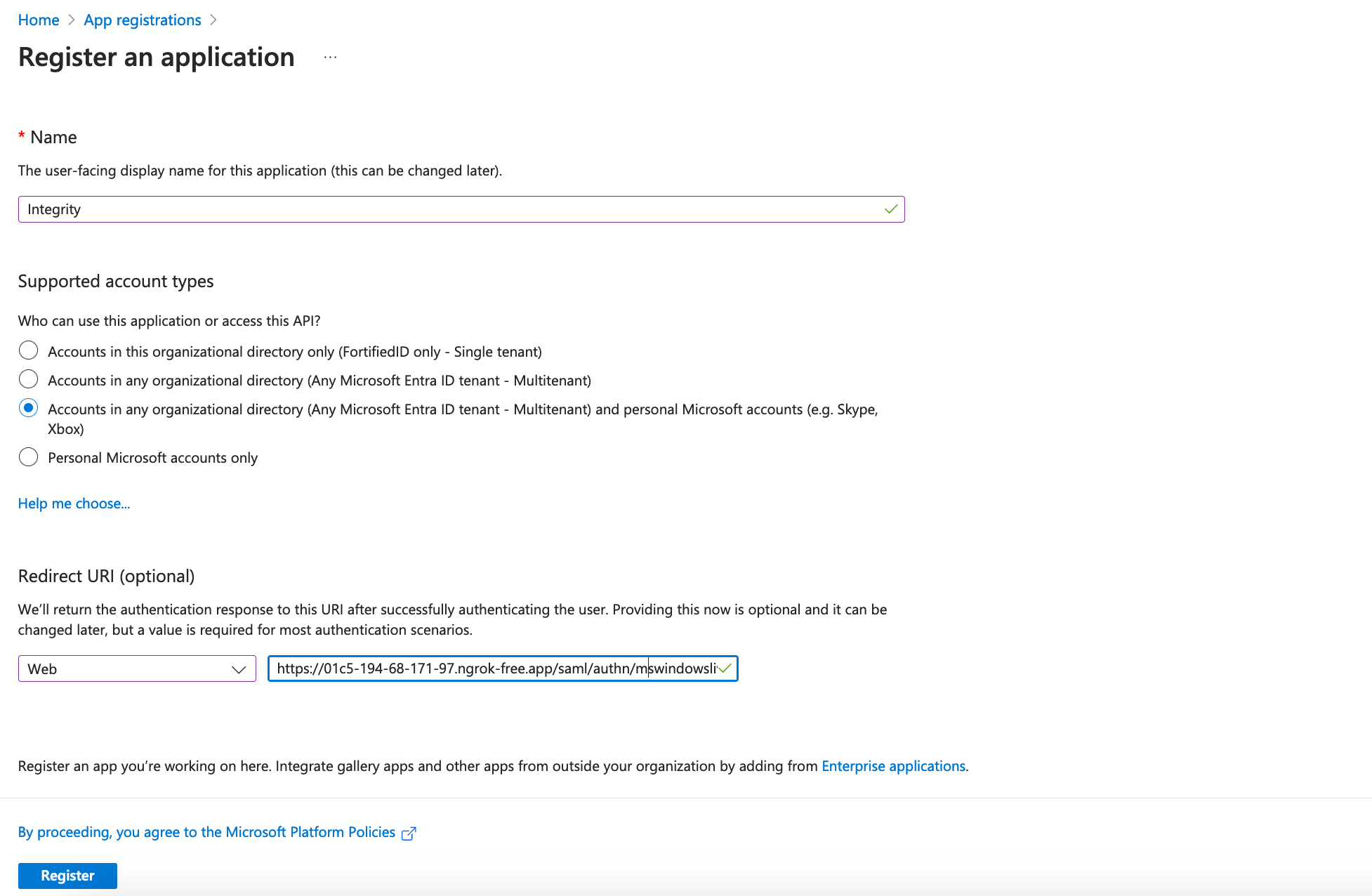Choose Multitenant and personal Microsoft accounts option

pos(28,408)
